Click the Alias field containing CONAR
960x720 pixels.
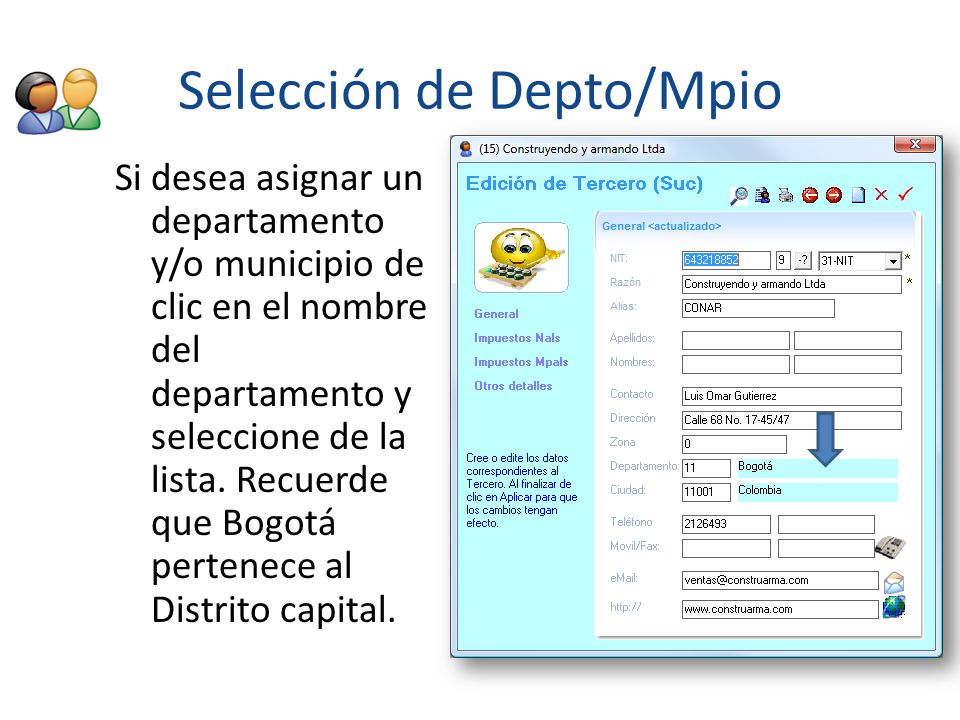click(758, 308)
